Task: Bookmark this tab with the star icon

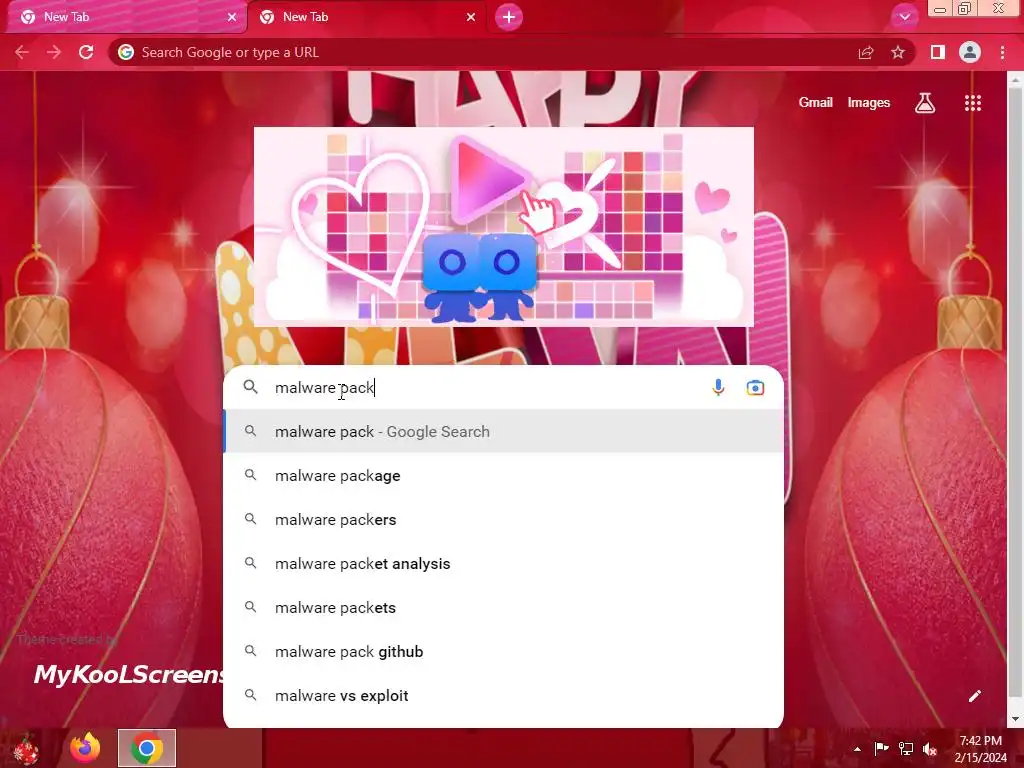Action: (898, 52)
